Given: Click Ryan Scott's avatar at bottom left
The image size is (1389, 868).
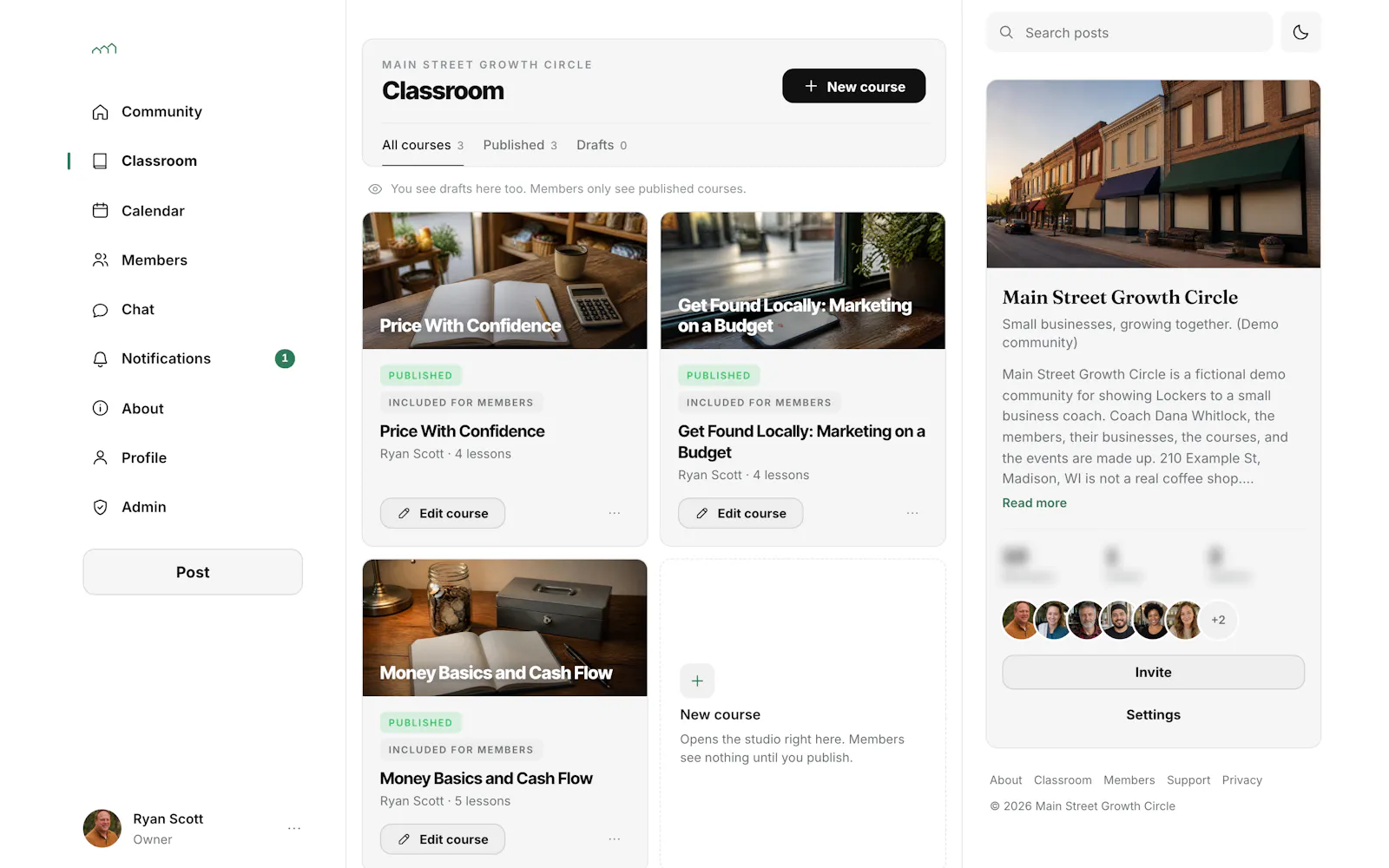Looking at the screenshot, I should [102, 829].
